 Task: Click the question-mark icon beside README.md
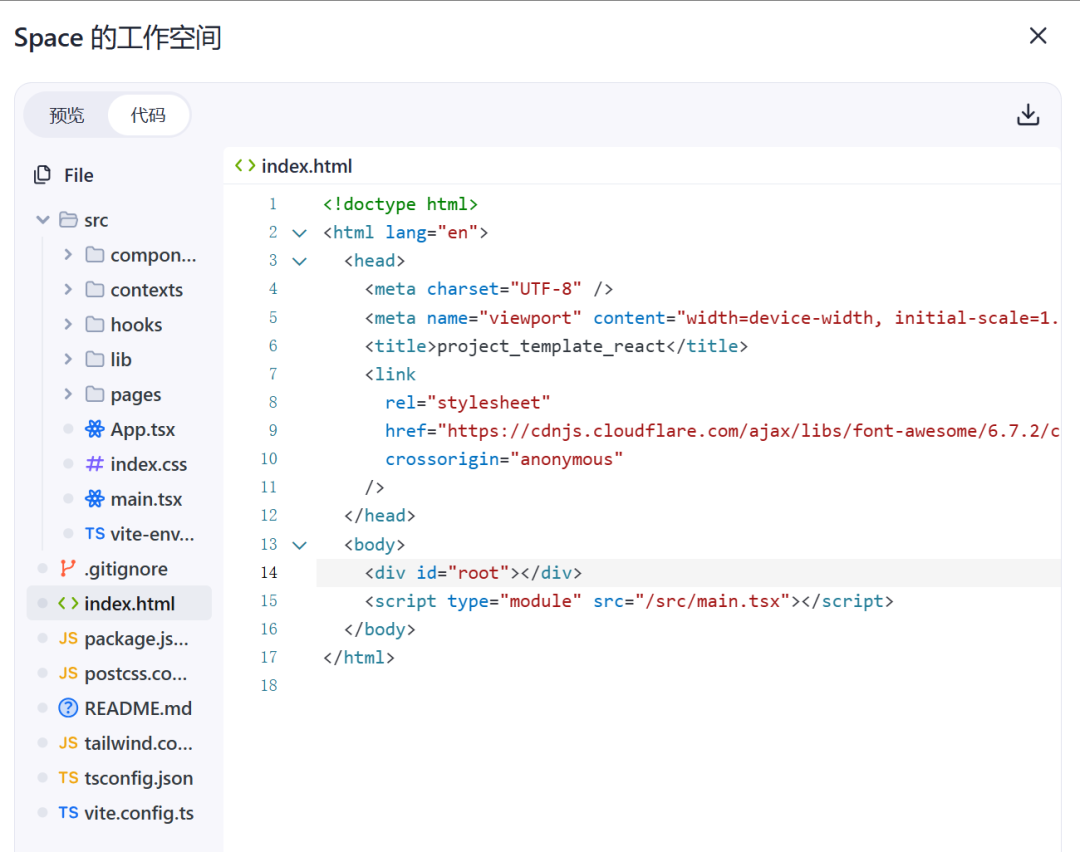pyautogui.click(x=68, y=708)
